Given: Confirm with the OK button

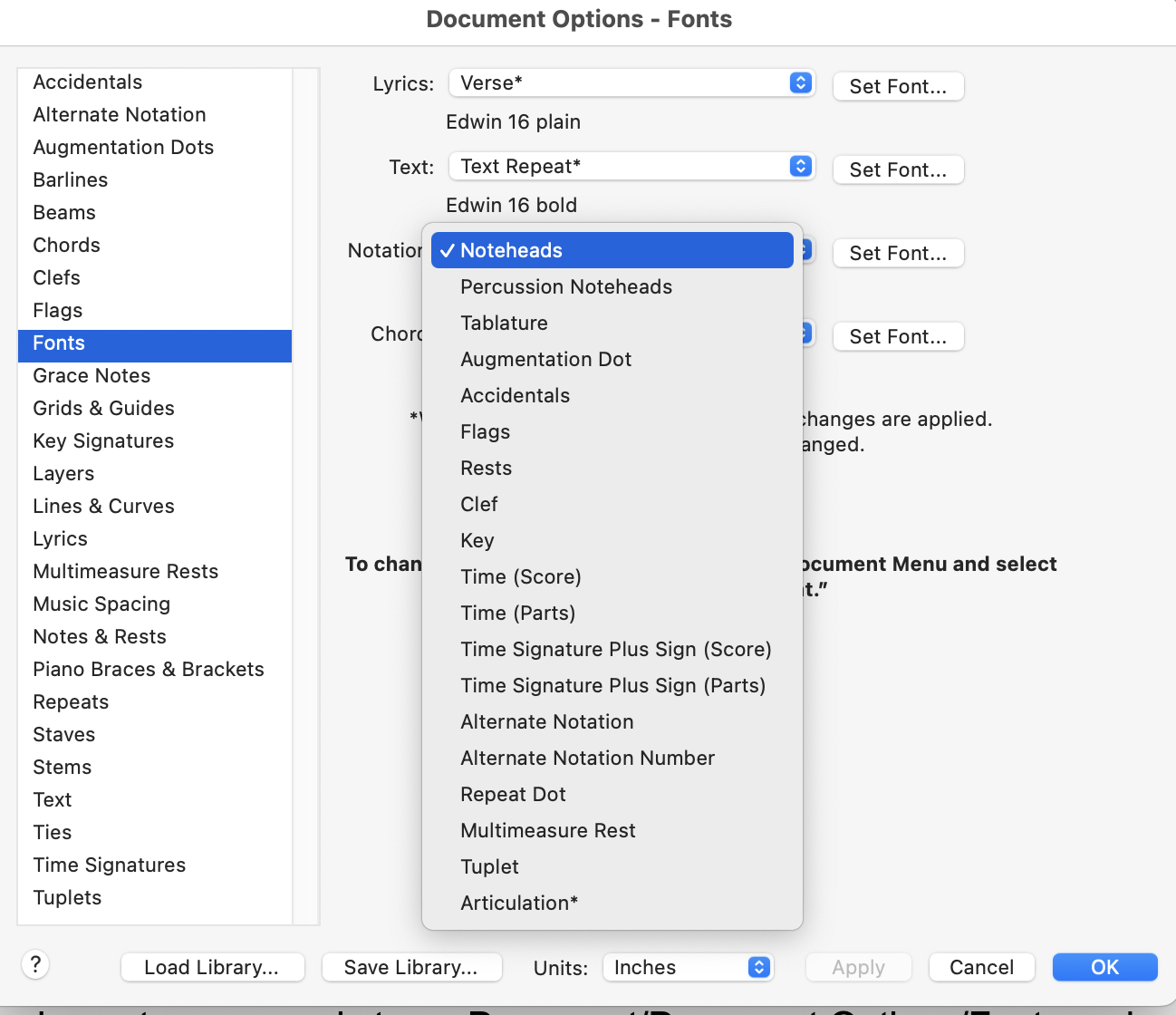Looking at the screenshot, I should [x=1104, y=968].
